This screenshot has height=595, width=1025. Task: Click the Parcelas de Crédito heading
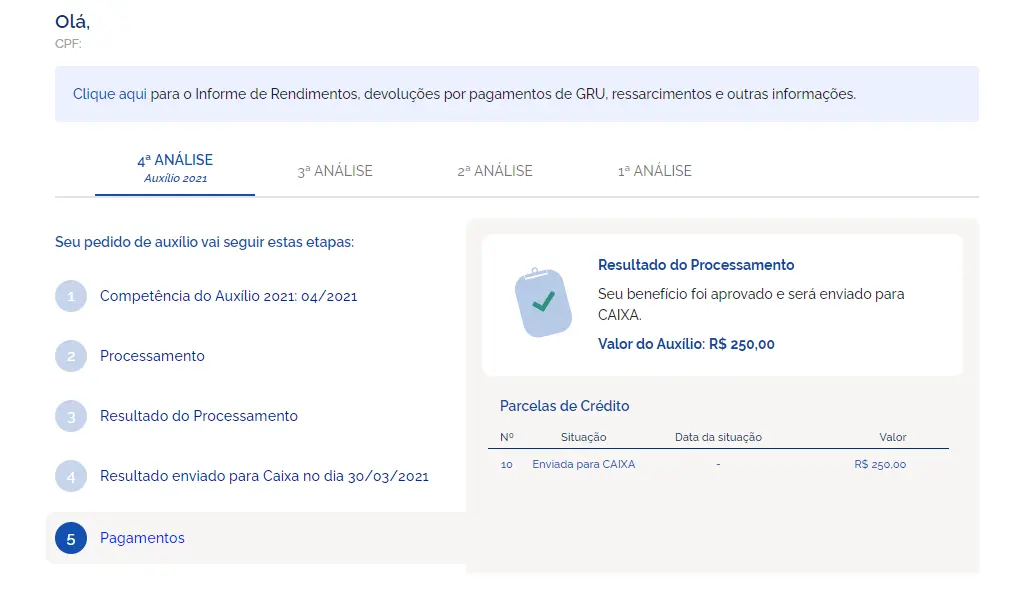tap(564, 406)
